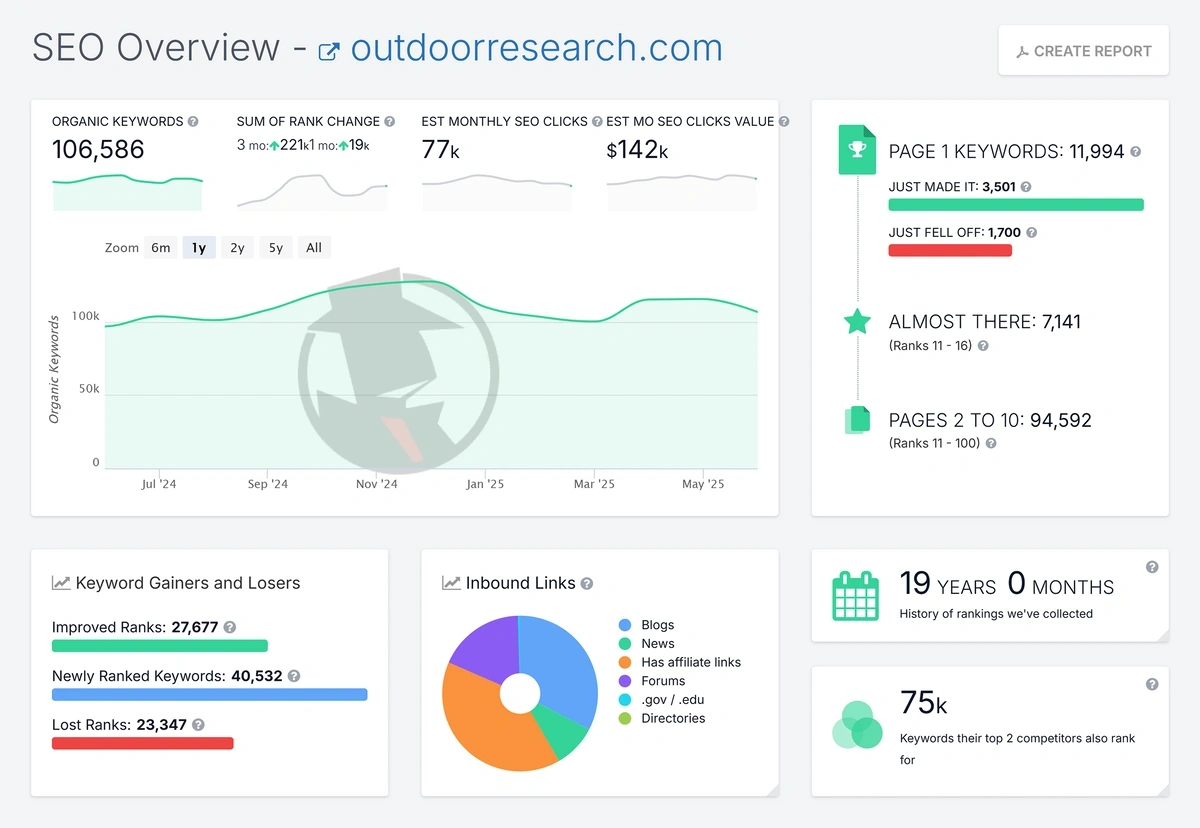
Task: Click the chart icon beside Inbound Links
Action: [451, 583]
